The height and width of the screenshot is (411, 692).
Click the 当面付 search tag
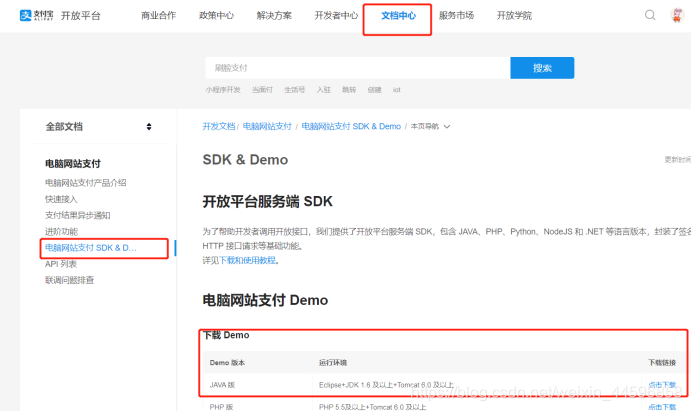pos(262,90)
